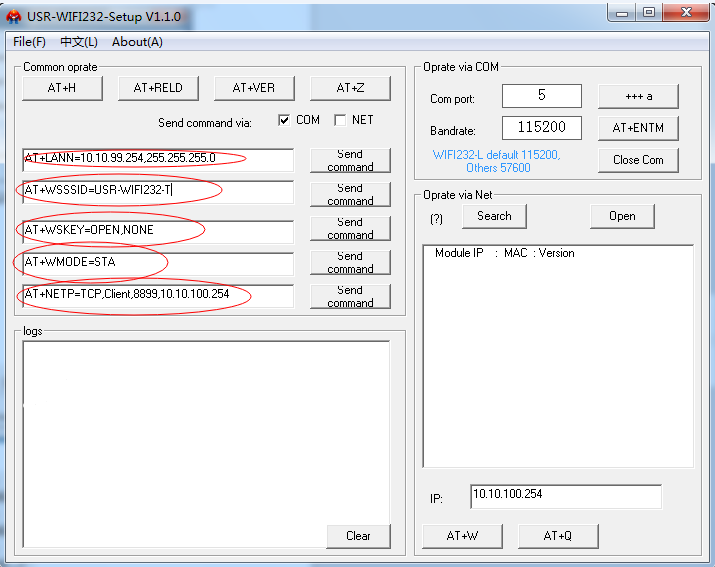Click the IP address input field
This screenshot has height=567, width=715.
coord(565,496)
